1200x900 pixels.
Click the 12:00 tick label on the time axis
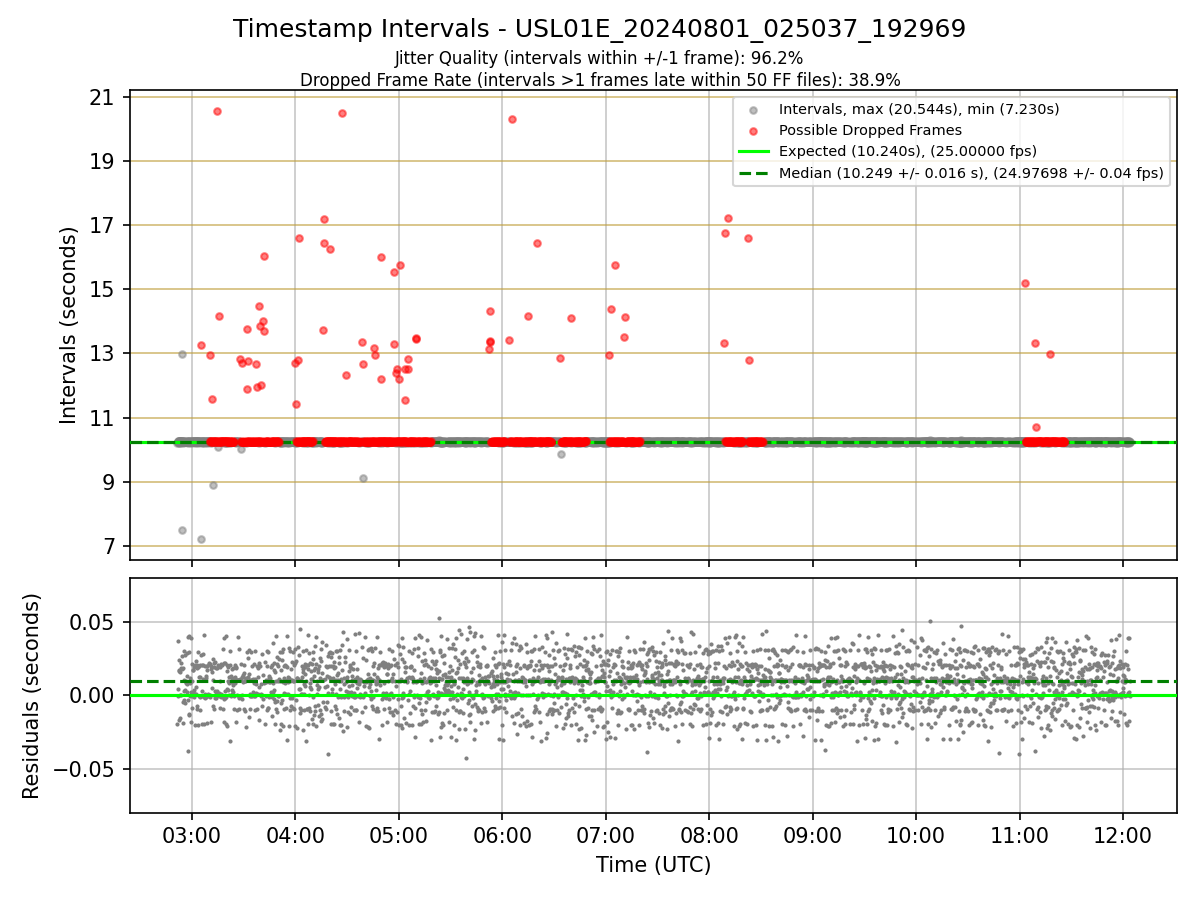pos(1123,834)
